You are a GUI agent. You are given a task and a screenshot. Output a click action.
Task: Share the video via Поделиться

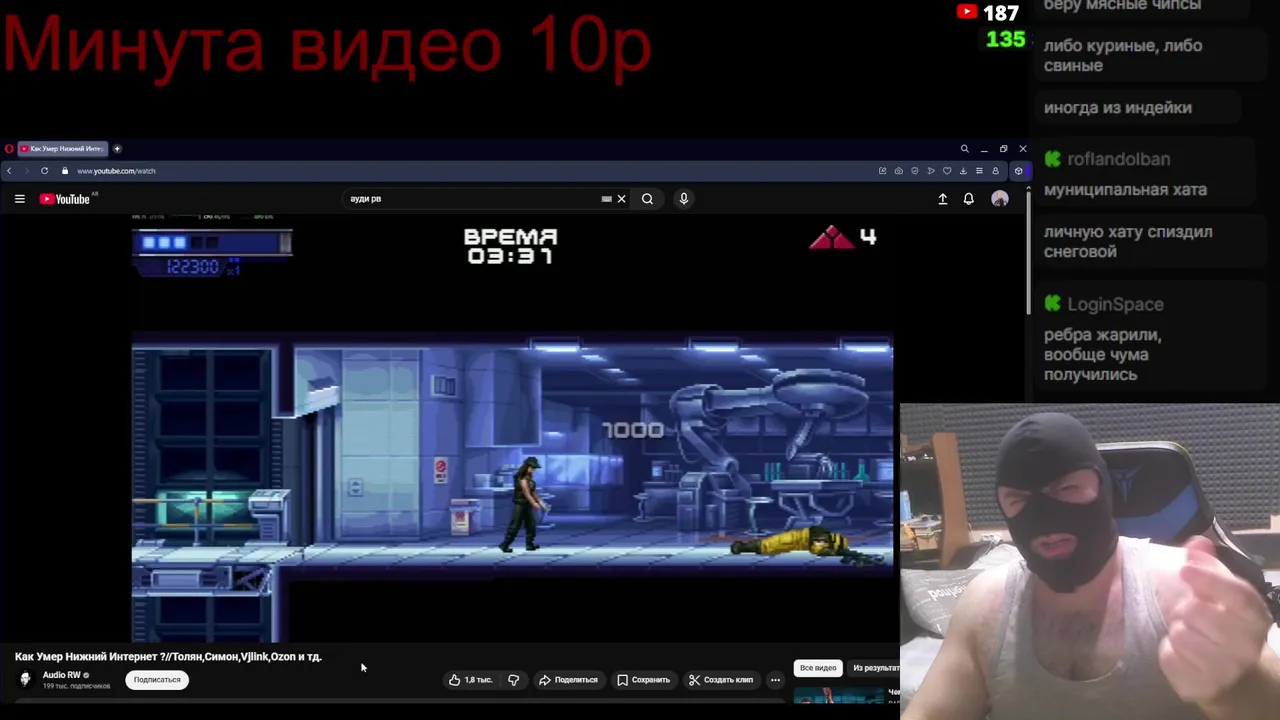568,680
